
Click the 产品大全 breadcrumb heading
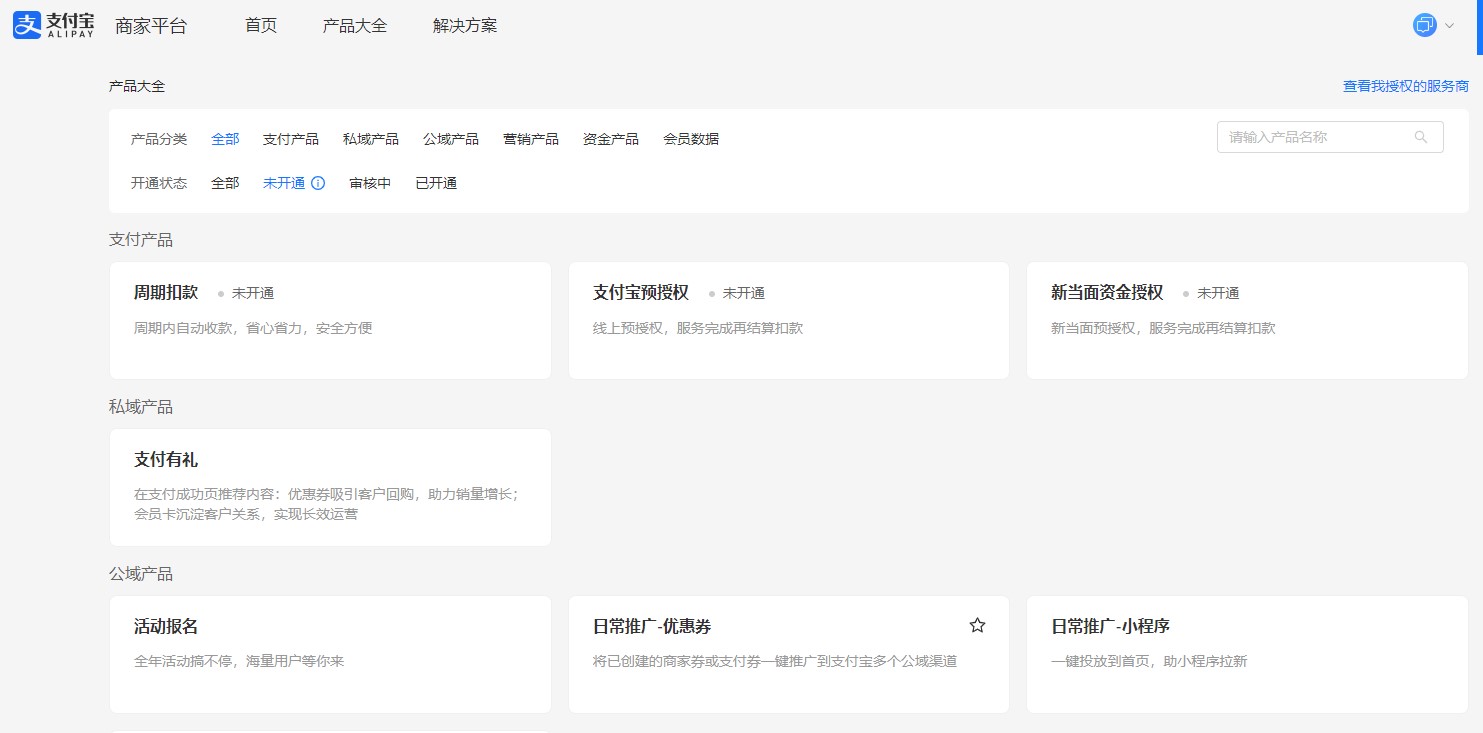coord(137,87)
